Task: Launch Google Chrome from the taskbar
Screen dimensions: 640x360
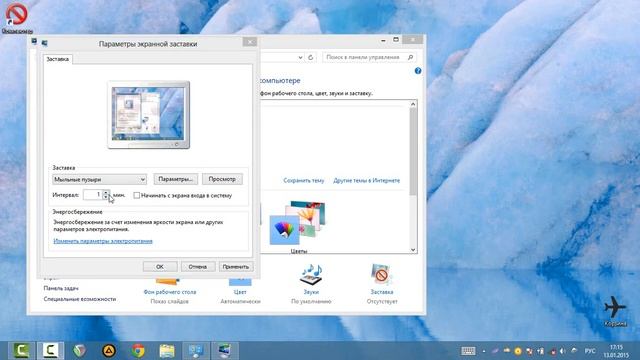Action: point(138,351)
